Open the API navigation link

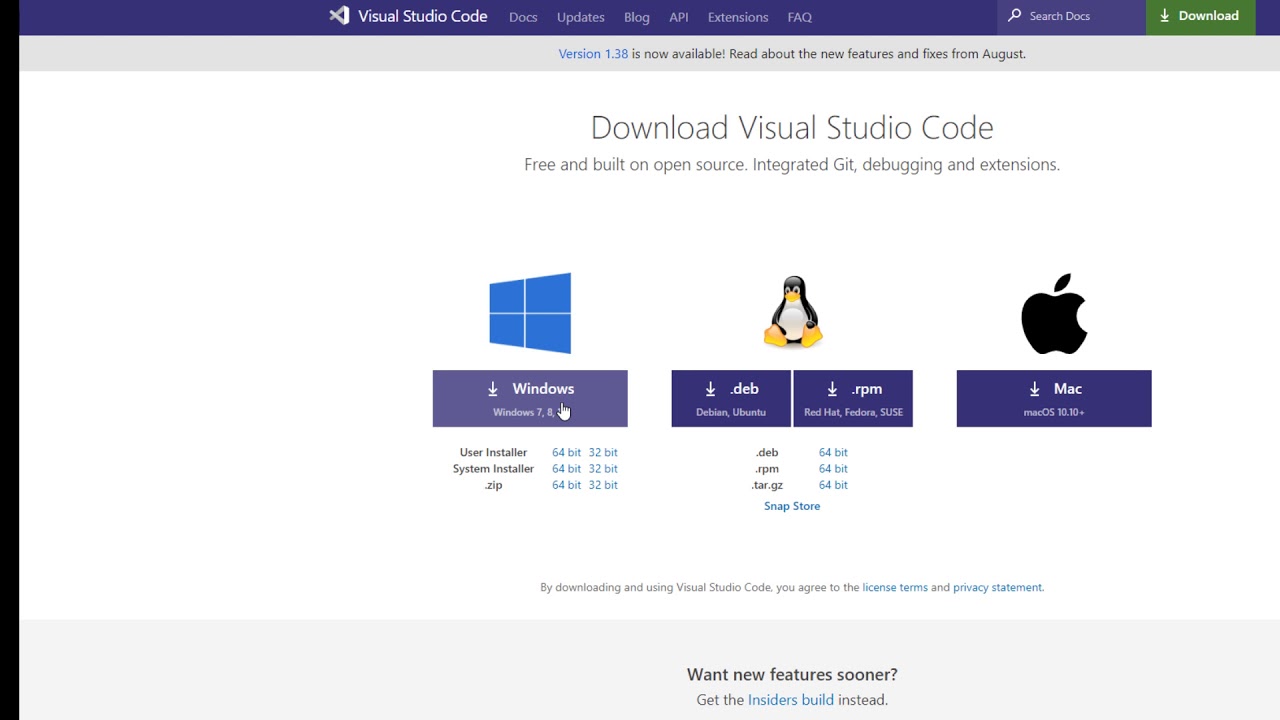[x=679, y=17]
